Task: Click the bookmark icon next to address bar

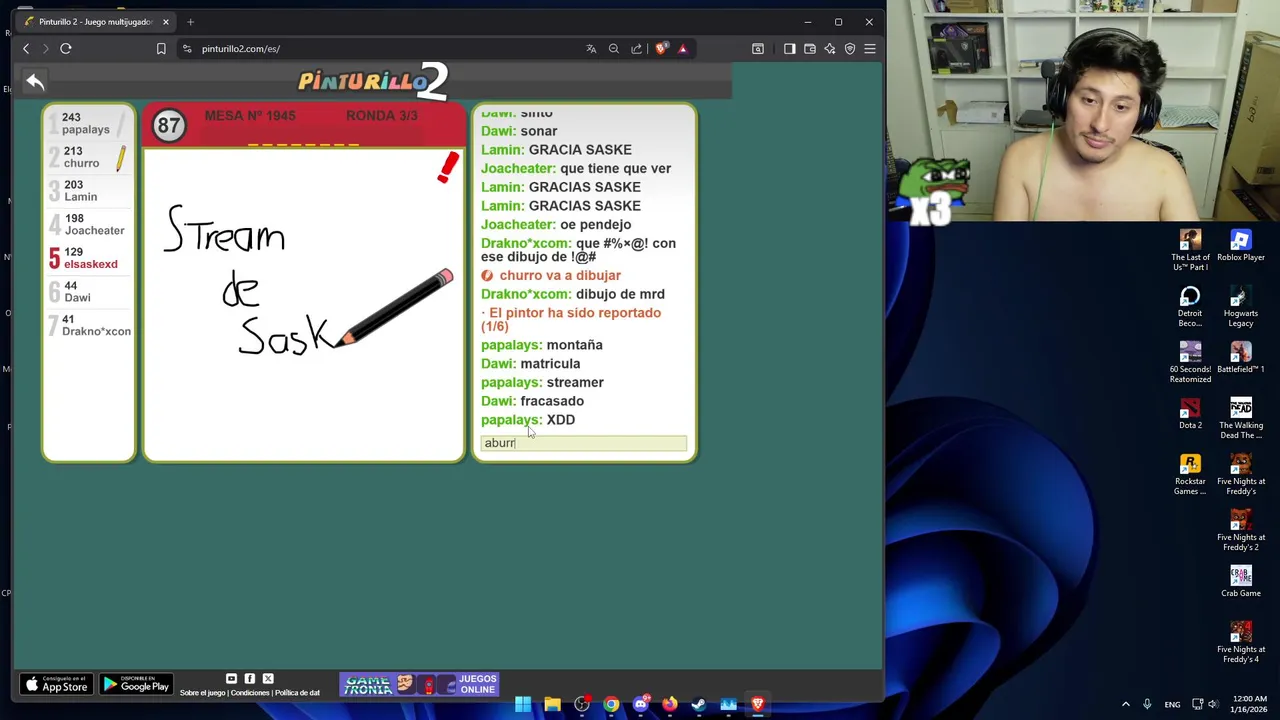Action: pyautogui.click(x=161, y=48)
